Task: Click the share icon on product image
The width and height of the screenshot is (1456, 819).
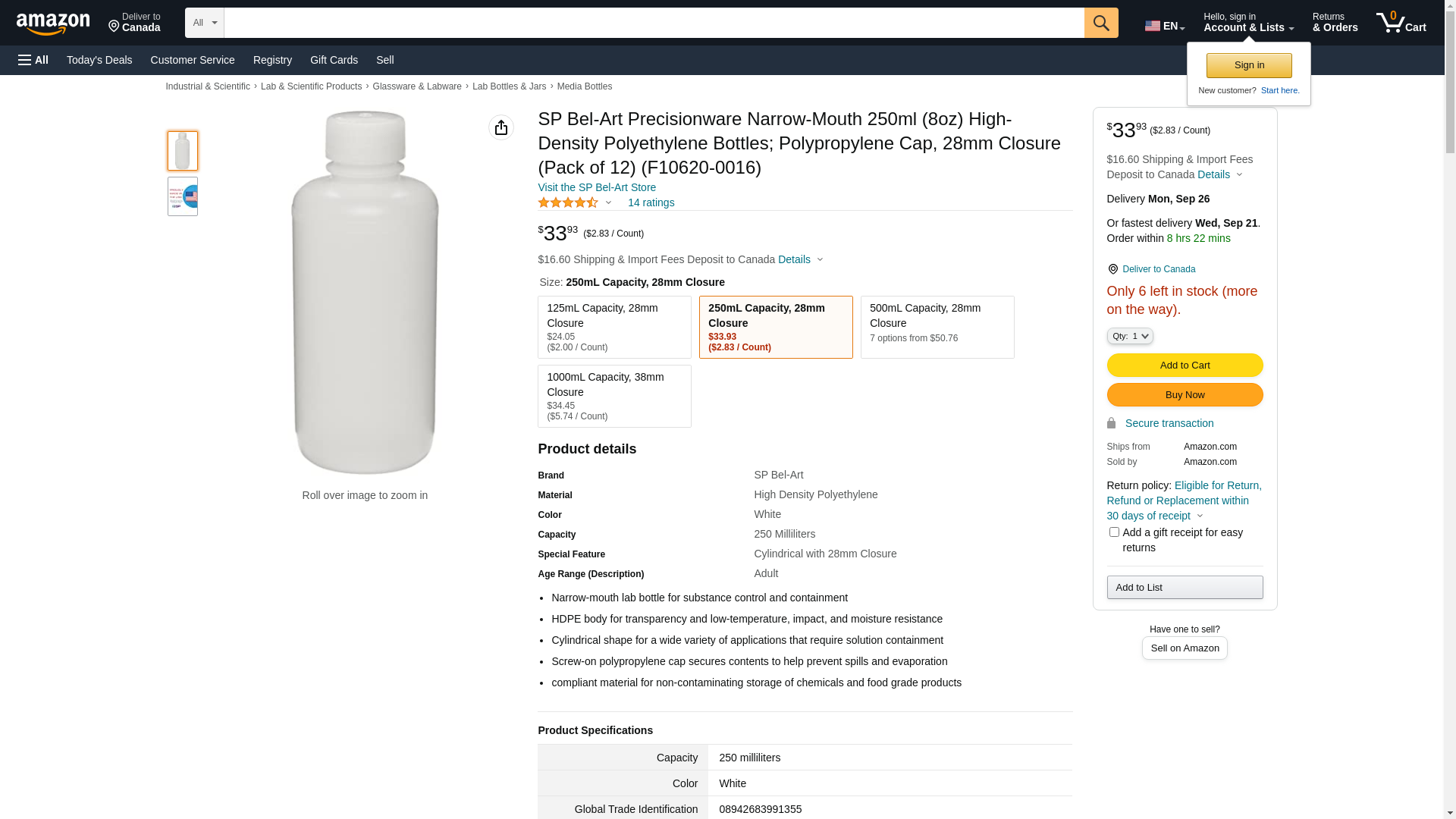Action: pyautogui.click(x=500, y=127)
